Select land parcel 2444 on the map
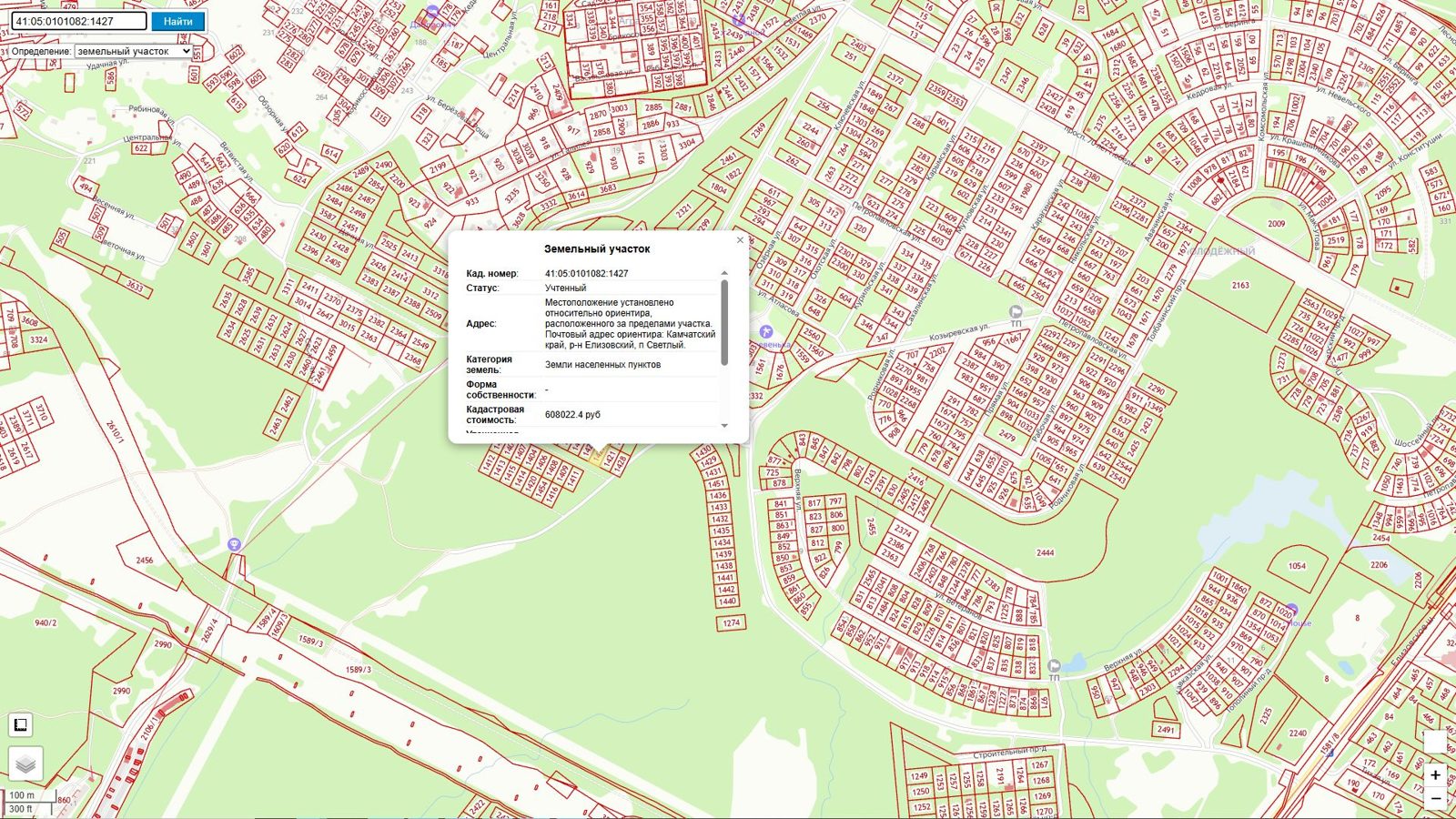 [x=1045, y=552]
